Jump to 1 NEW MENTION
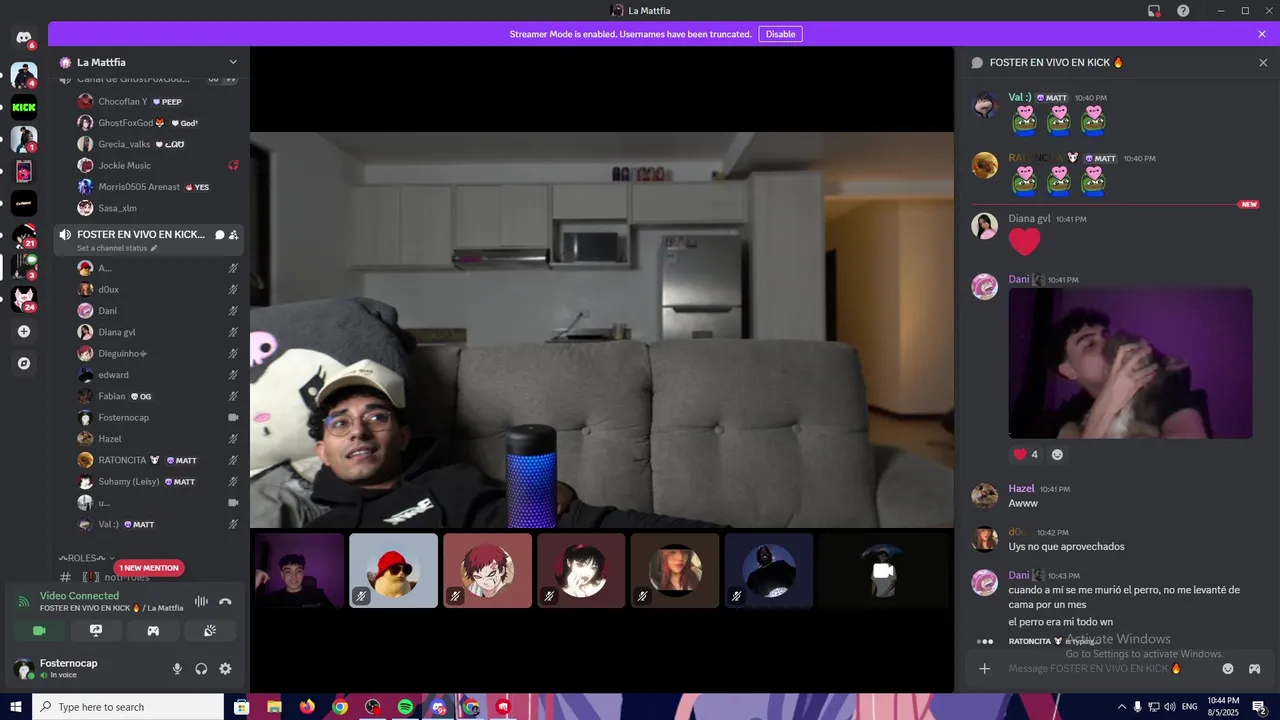The height and width of the screenshot is (720, 1280). tap(148, 568)
